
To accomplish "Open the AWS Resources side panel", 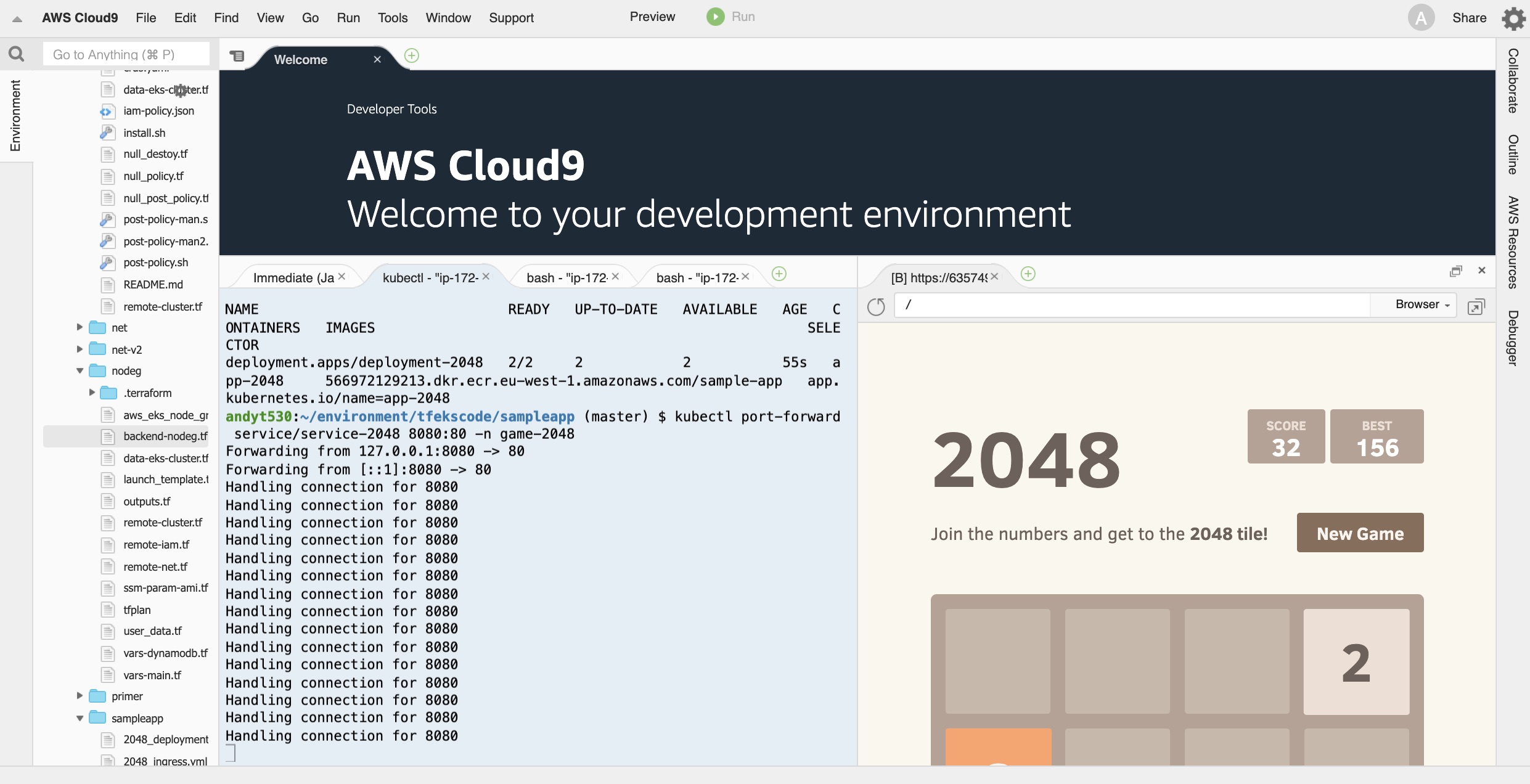I will (x=1513, y=242).
